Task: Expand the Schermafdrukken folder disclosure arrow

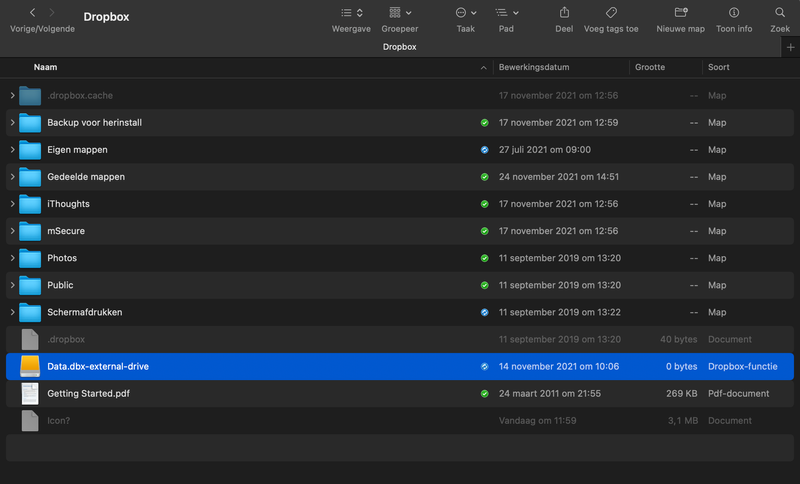Action: 12,312
